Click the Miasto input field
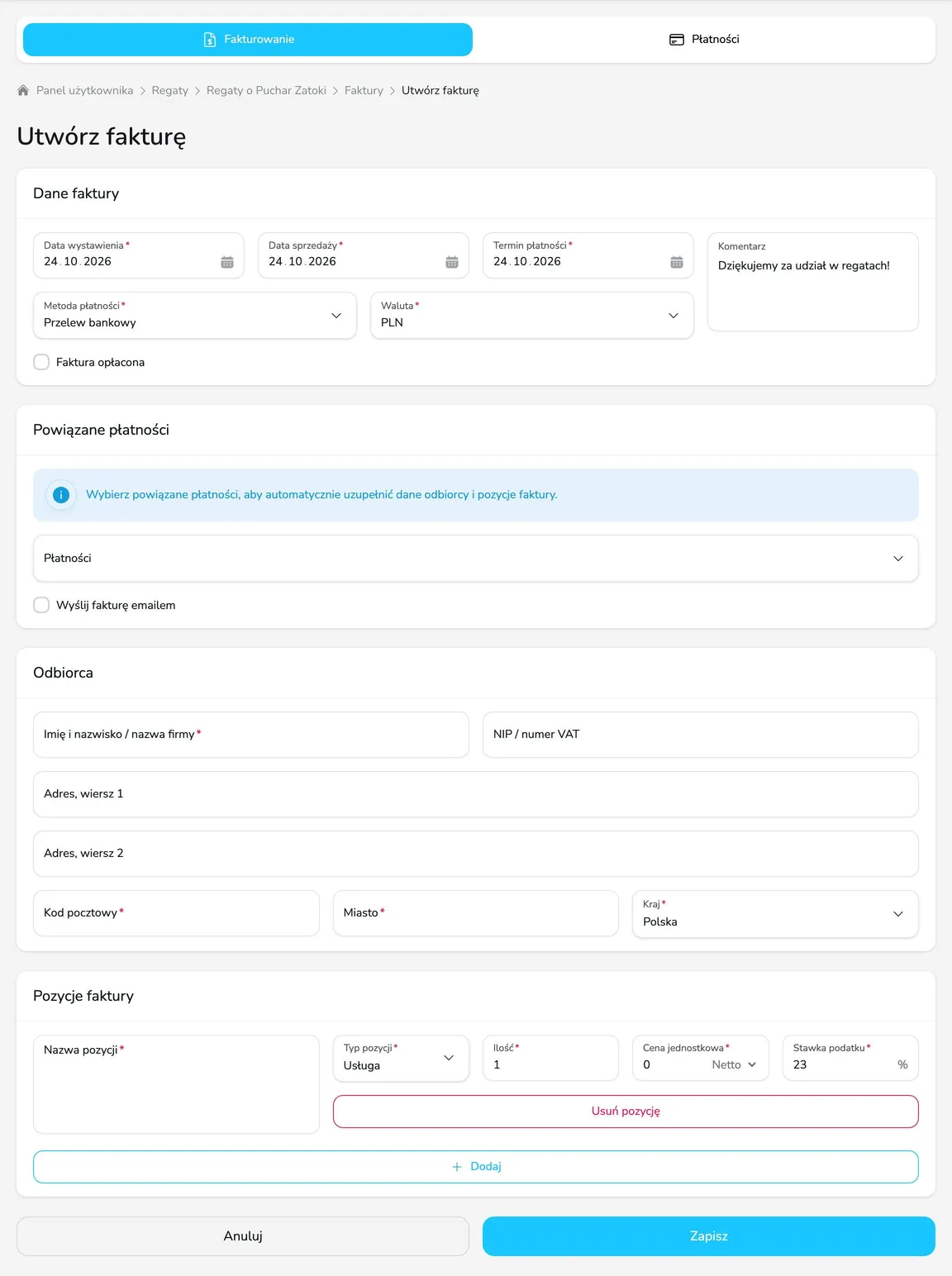 pyautogui.click(x=476, y=913)
